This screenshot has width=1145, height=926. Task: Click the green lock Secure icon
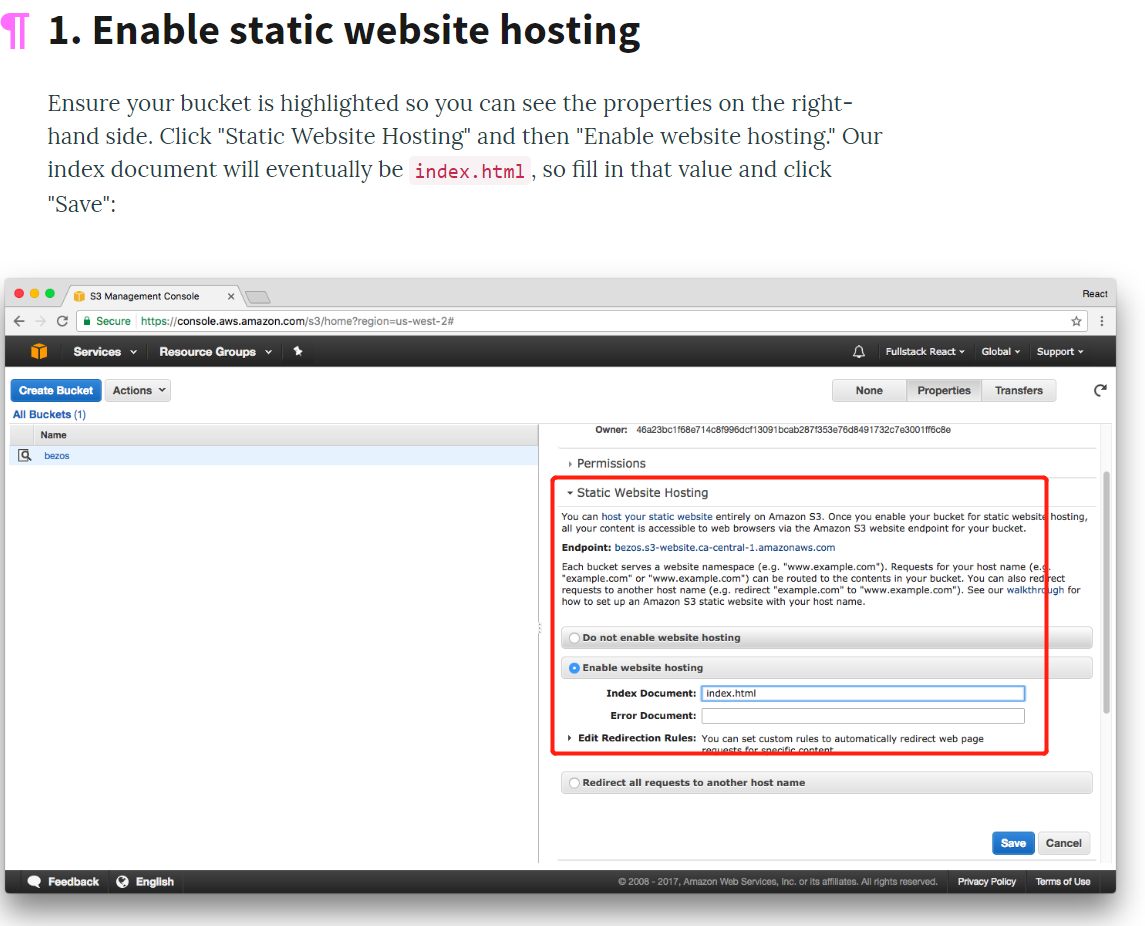pos(88,321)
